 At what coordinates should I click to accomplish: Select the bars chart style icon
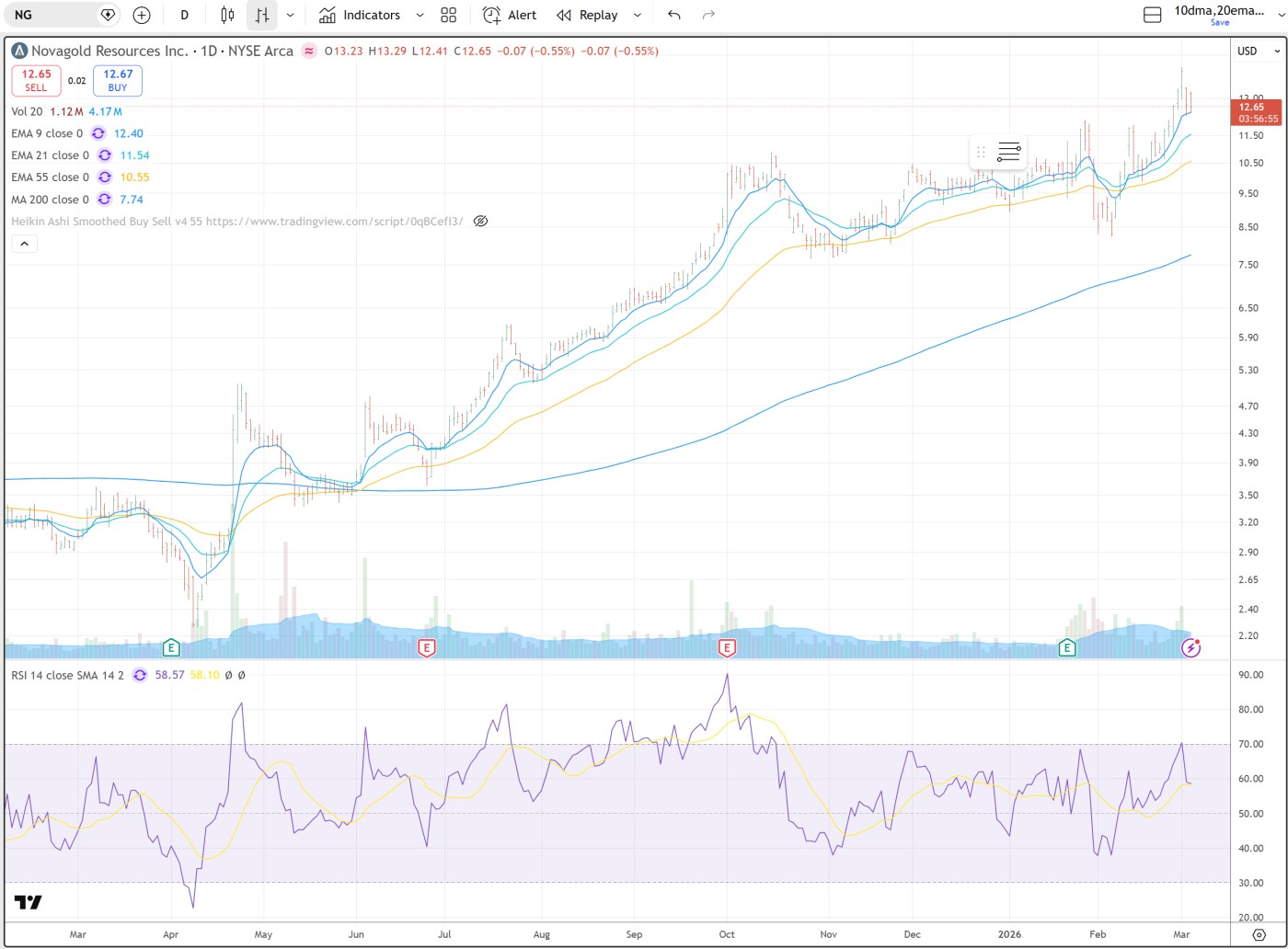(262, 15)
